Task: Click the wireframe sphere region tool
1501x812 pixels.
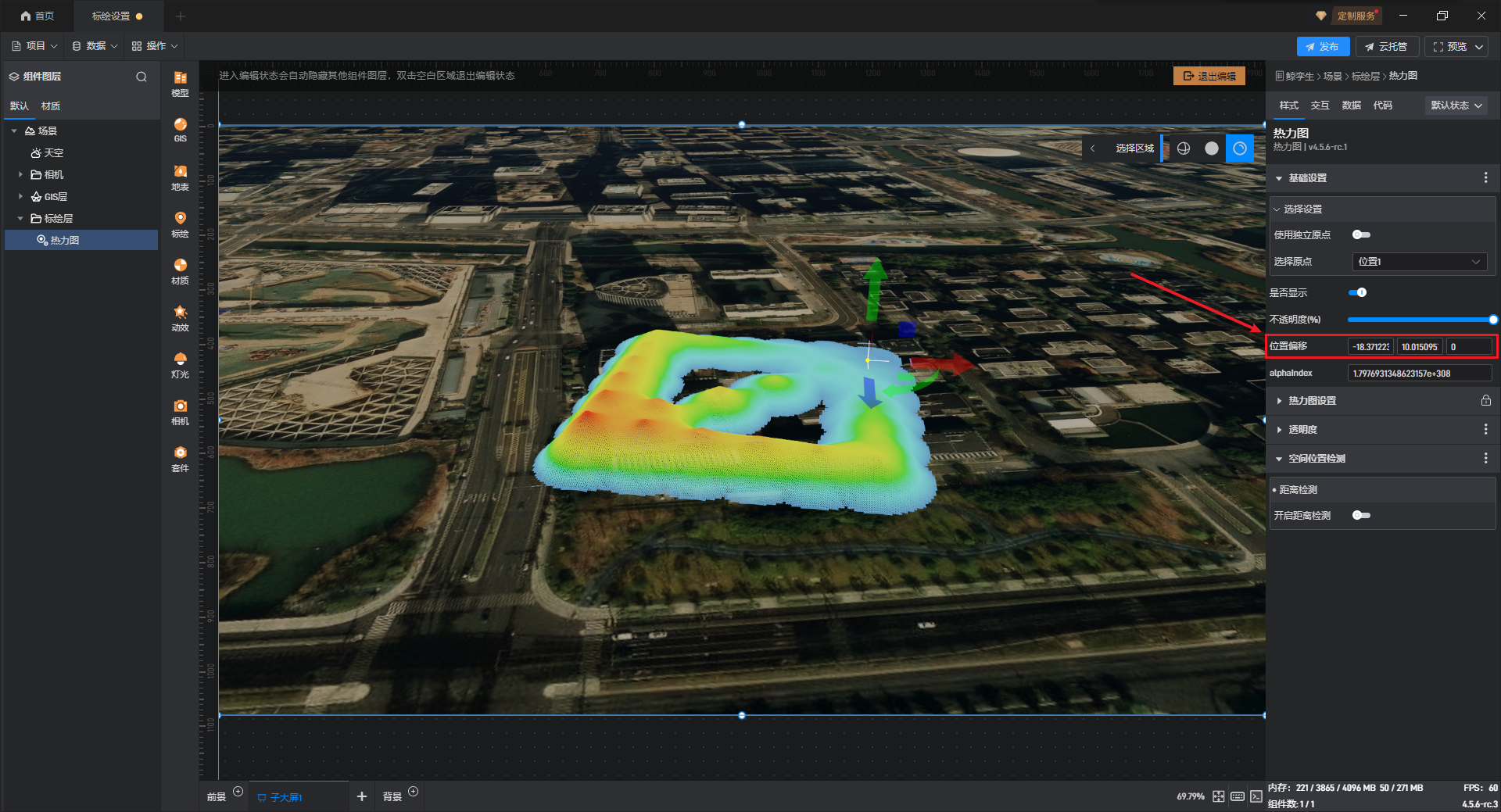Action: coord(1184,148)
